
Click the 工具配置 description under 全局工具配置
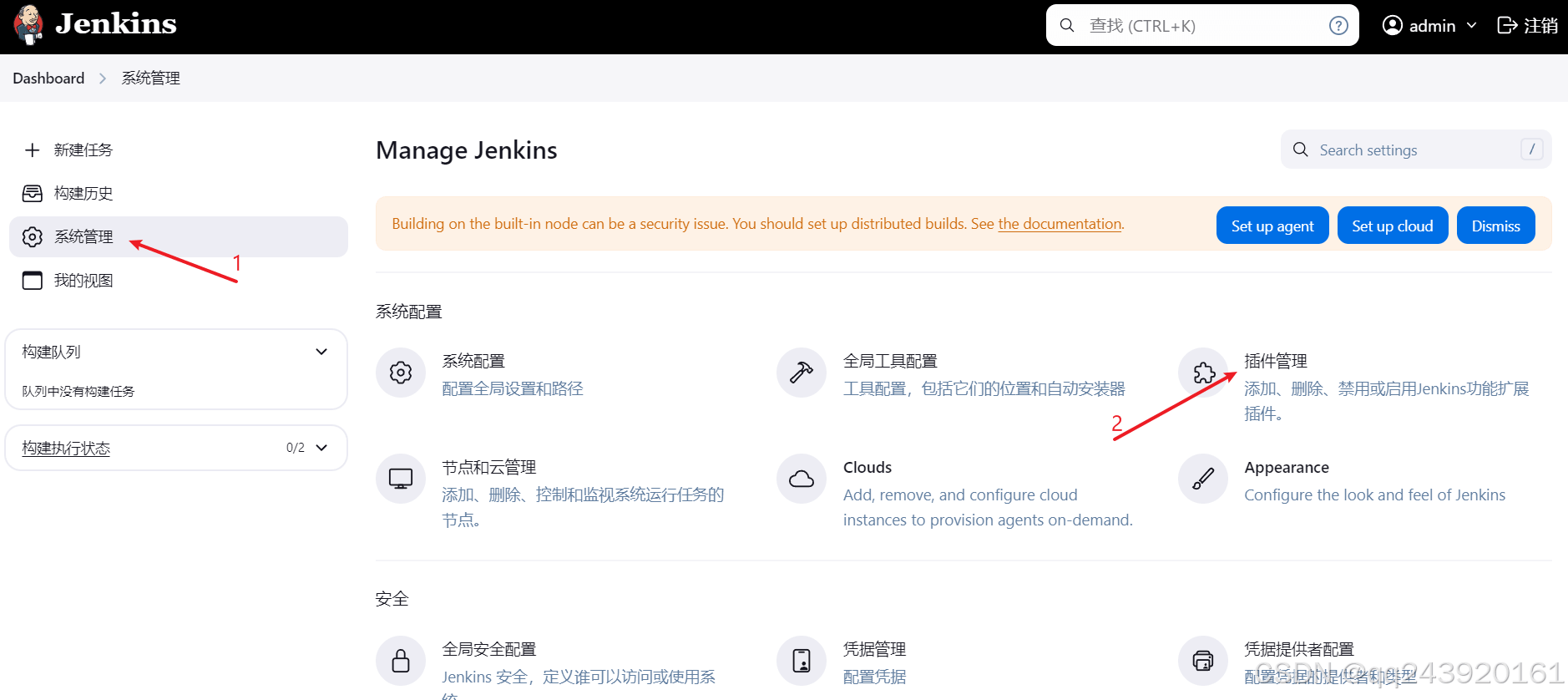(x=984, y=388)
